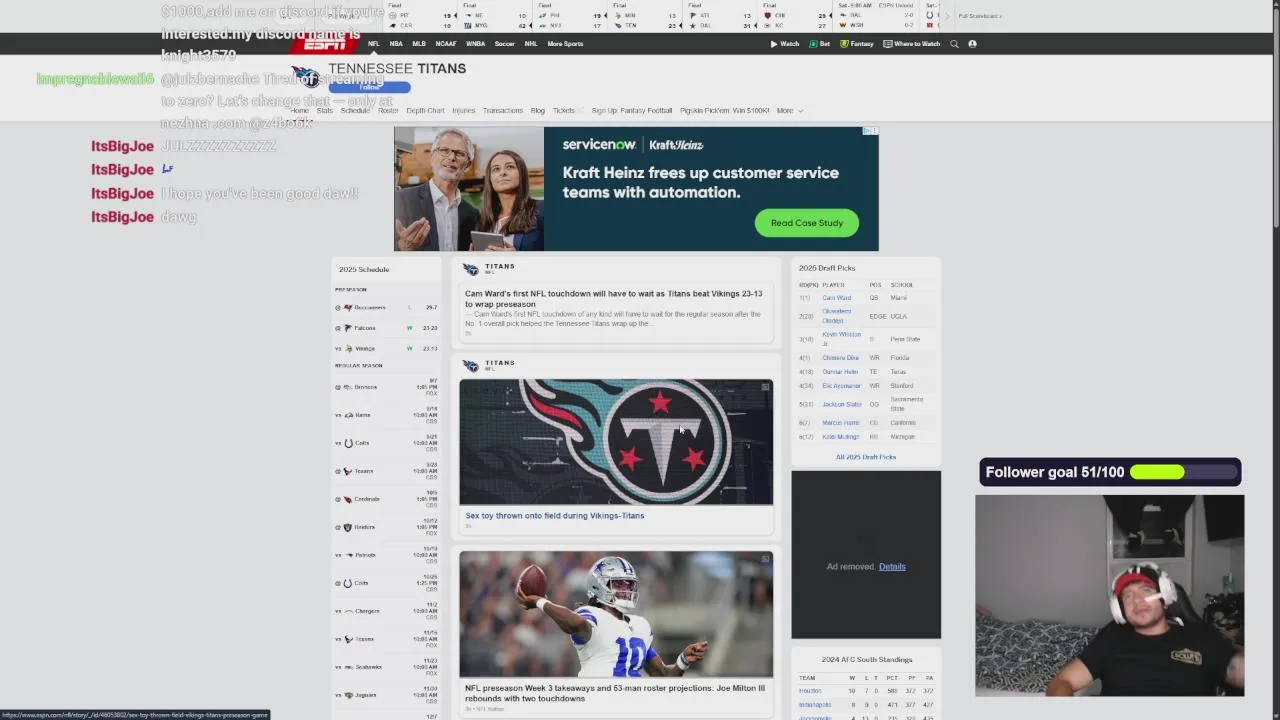Open All 2025 Draft Picks link
The height and width of the screenshot is (720, 1280).
click(x=866, y=457)
